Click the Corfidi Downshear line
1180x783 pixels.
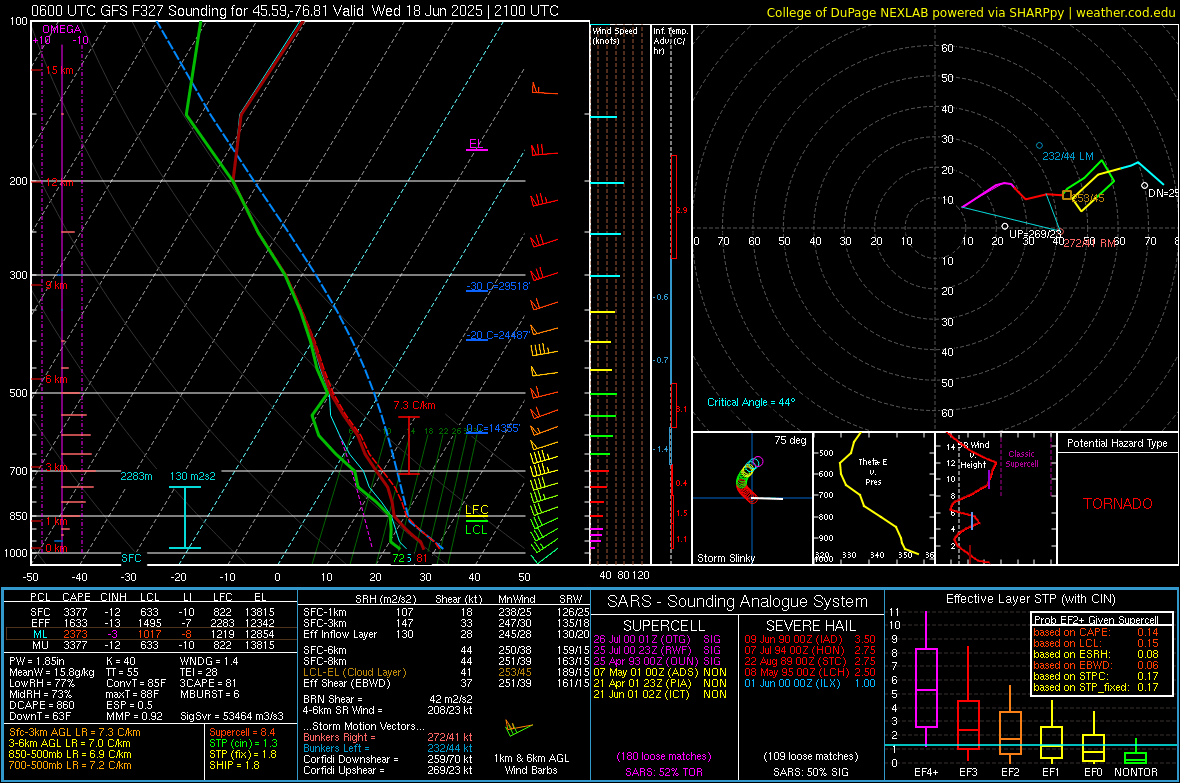[x=388, y=759]
